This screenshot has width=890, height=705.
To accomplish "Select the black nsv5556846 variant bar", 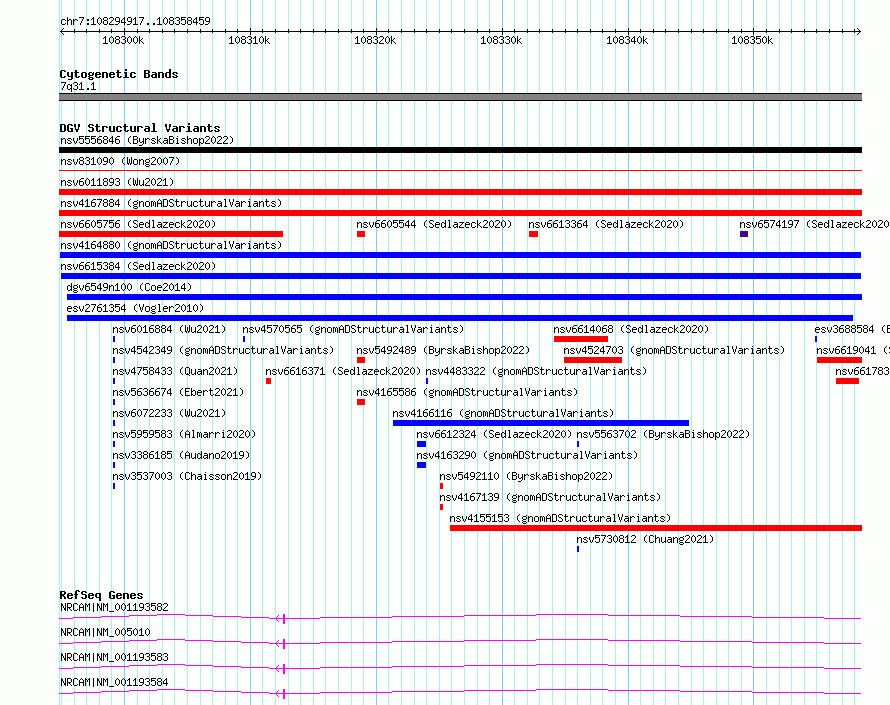I will [460, 150].
